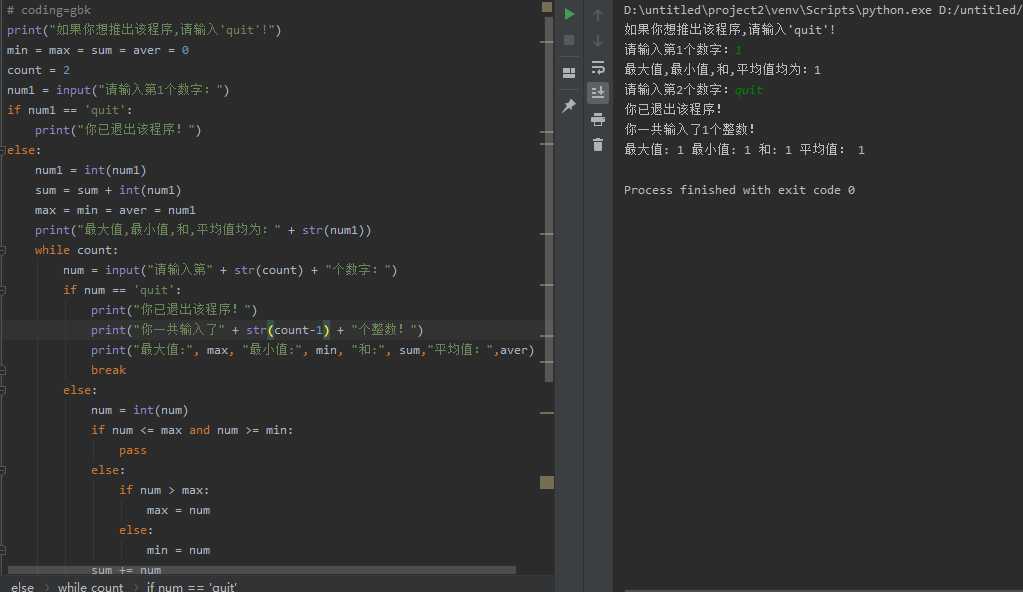Click 'max = min = aver = num1' line
The image size is (1023, 592).
(x=115, y=210)
